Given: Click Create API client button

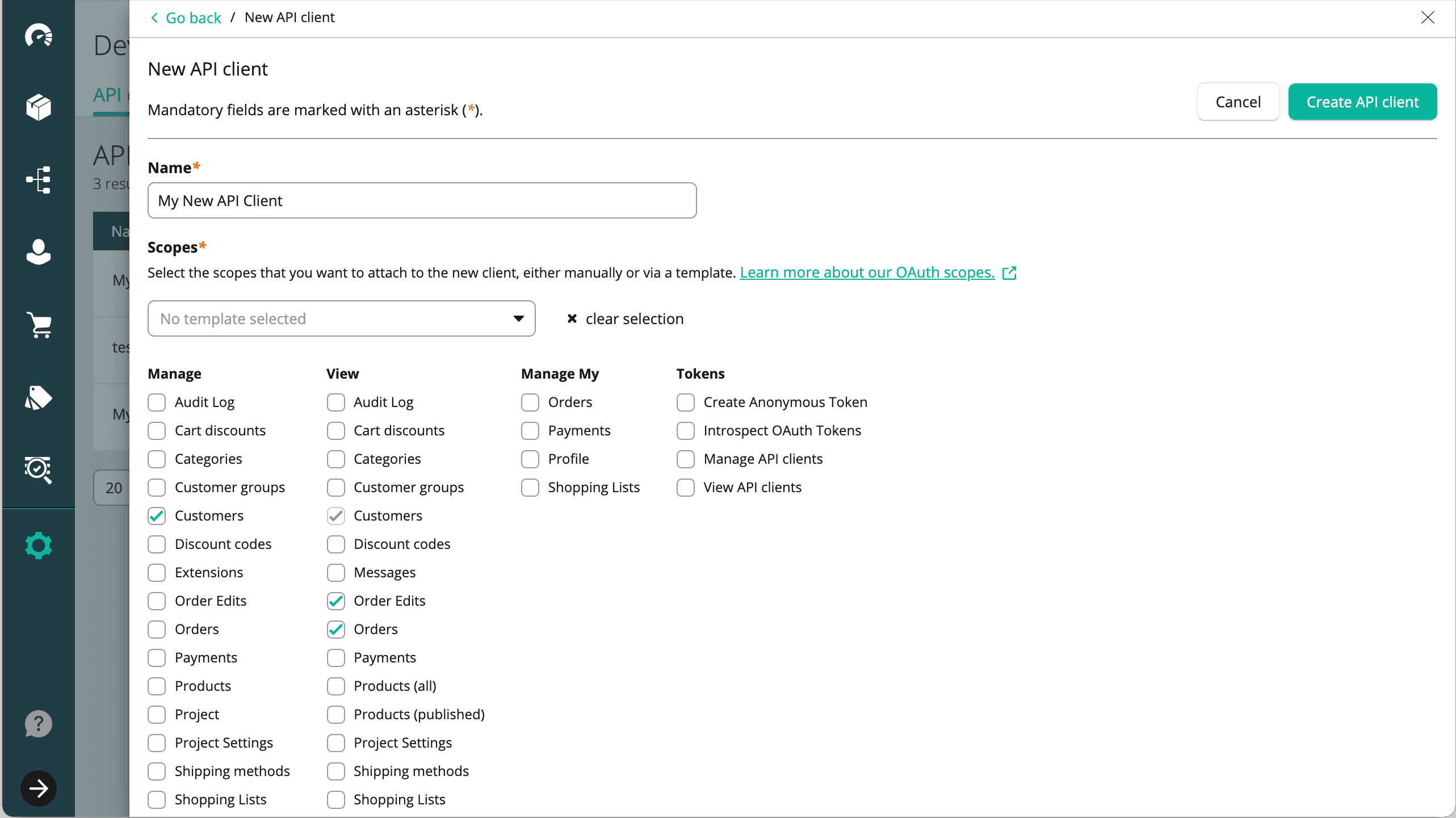Looking at the screenshot, I should (1362, 102).
